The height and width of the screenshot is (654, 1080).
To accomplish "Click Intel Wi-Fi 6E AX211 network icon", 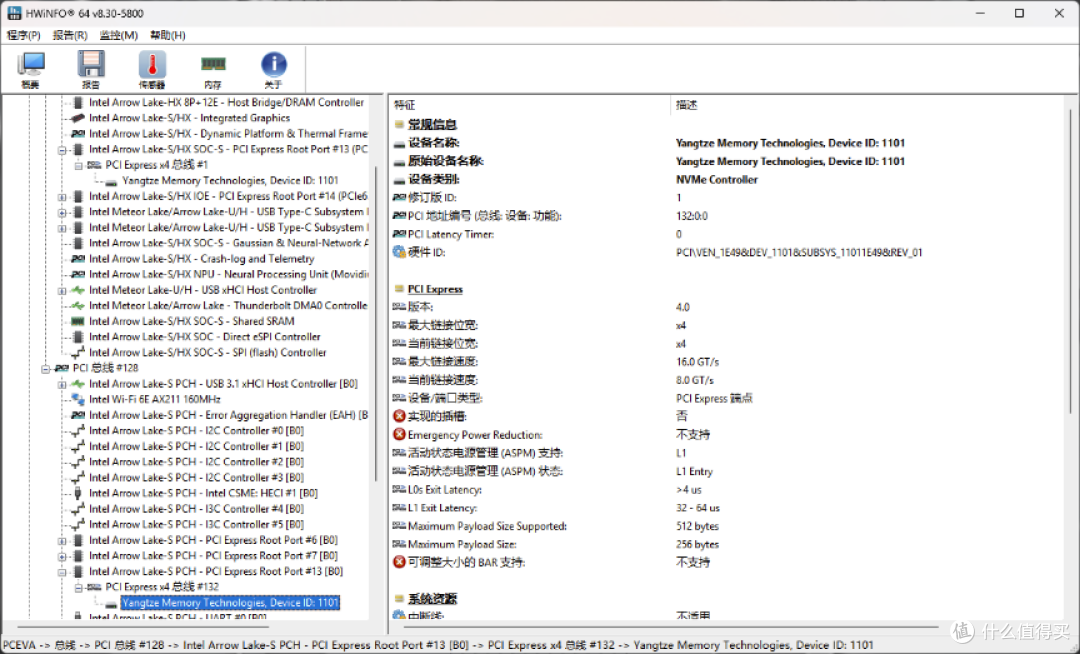I will coord(78,399).
